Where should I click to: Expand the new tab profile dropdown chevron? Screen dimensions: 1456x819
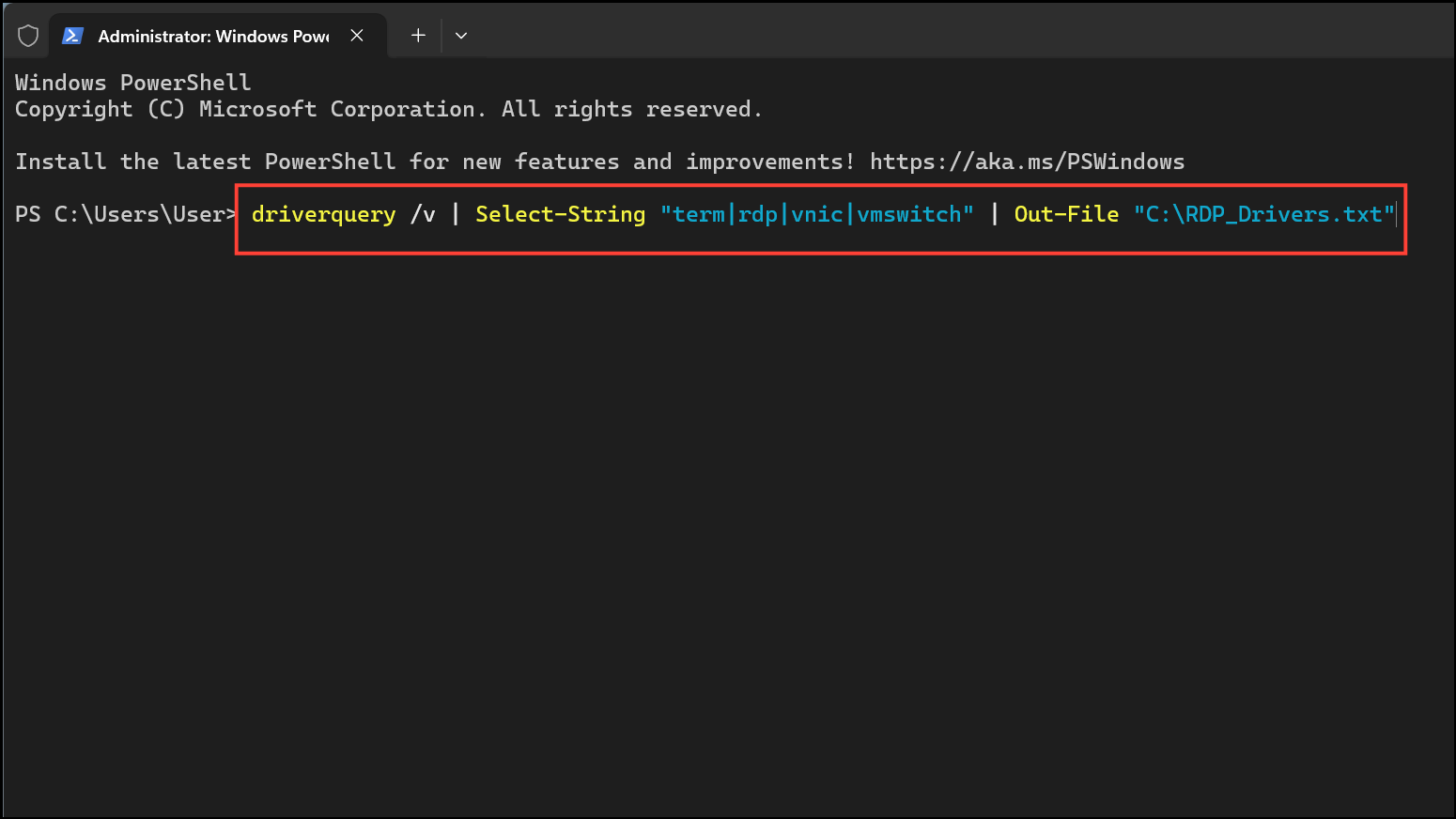[461, 36]
